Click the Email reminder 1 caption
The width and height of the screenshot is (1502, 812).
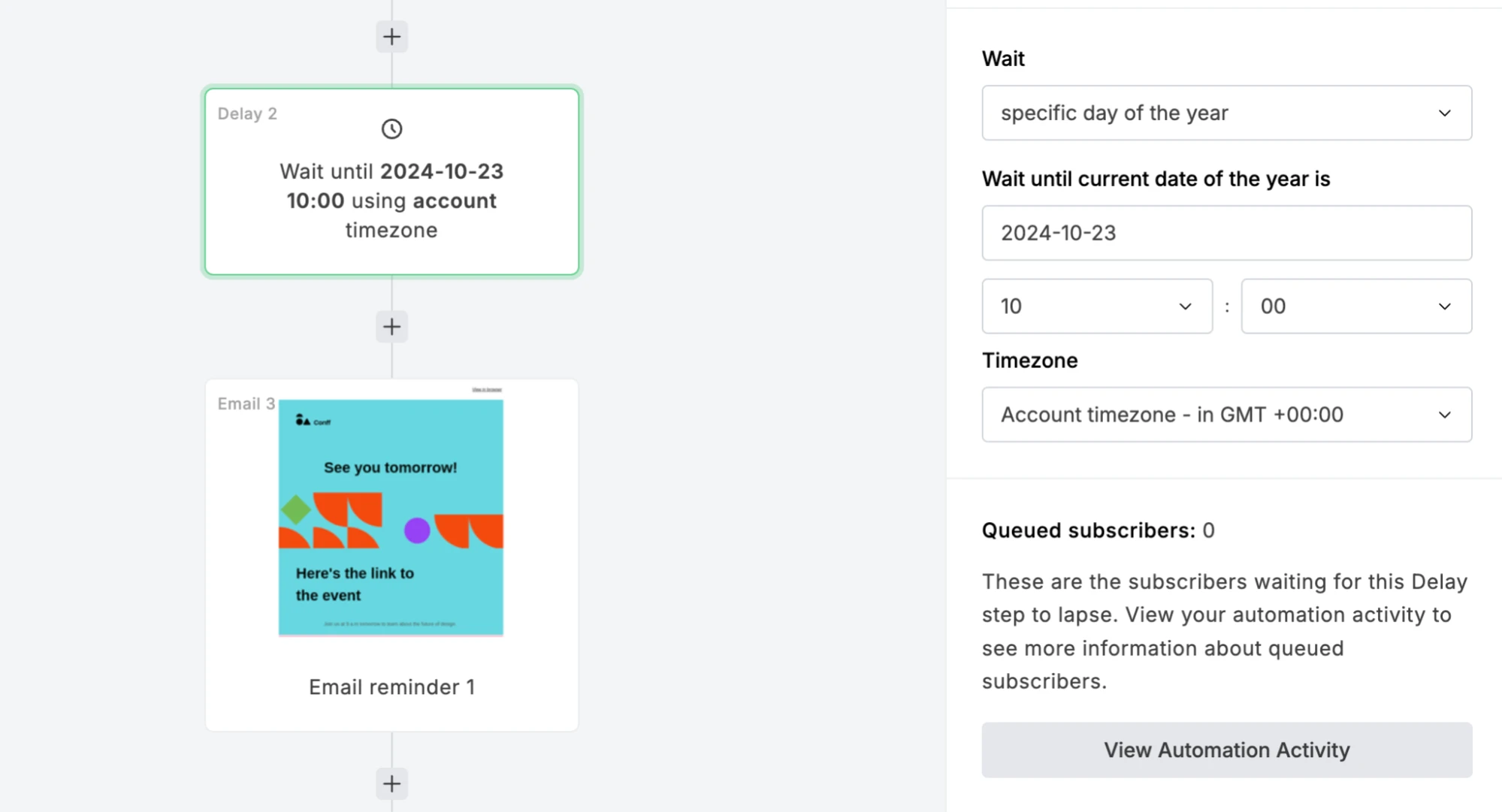pyautogui.click(x=391, y=687)
